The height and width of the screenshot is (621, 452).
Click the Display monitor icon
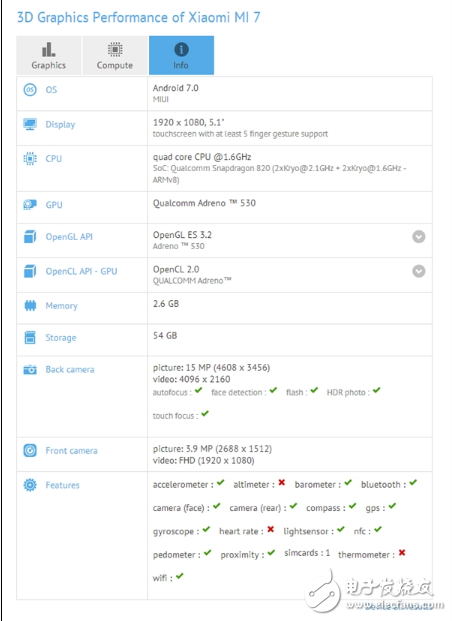point(30,124)
